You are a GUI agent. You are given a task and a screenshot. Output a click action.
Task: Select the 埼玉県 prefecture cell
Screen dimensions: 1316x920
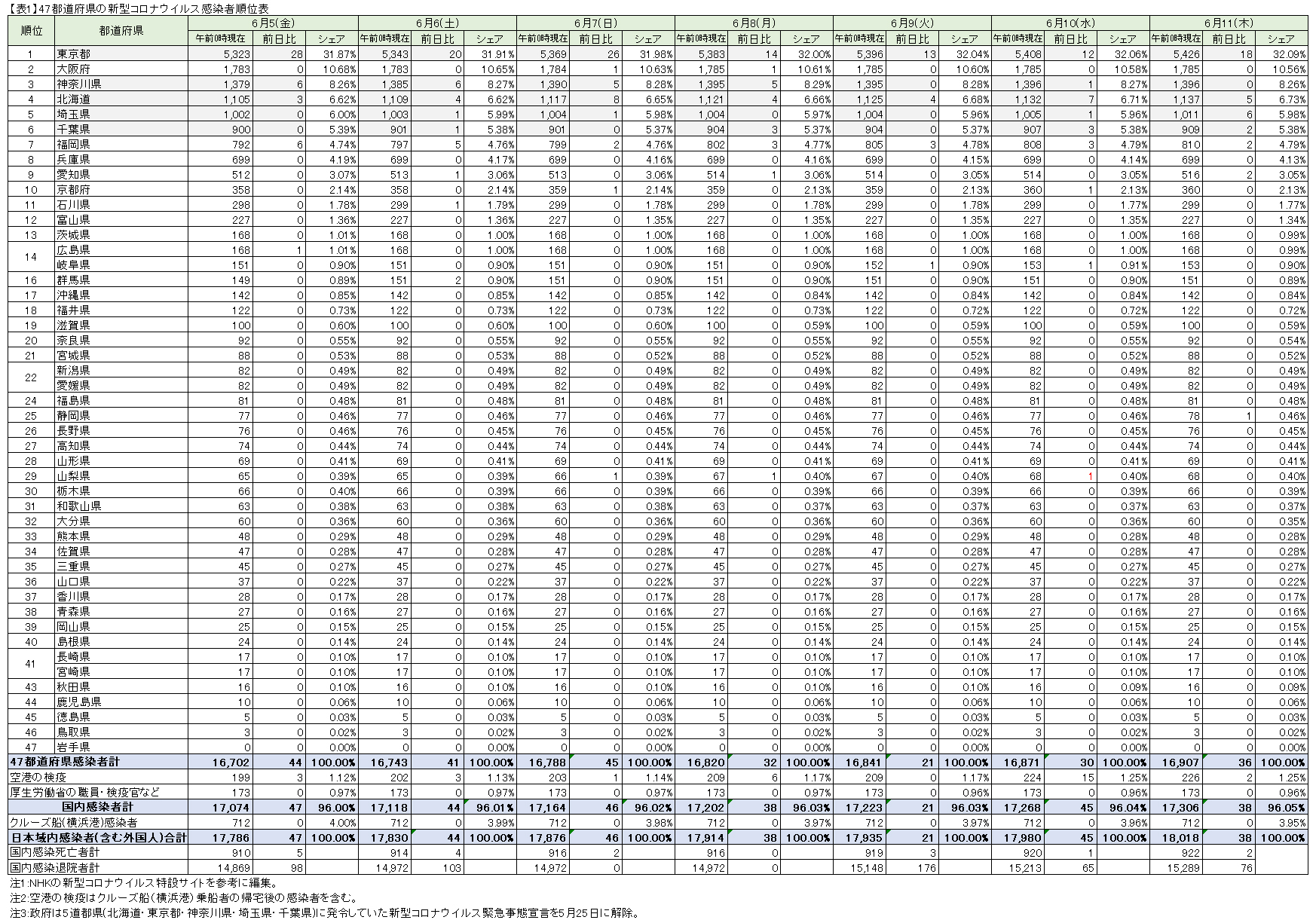coord(121,114)
